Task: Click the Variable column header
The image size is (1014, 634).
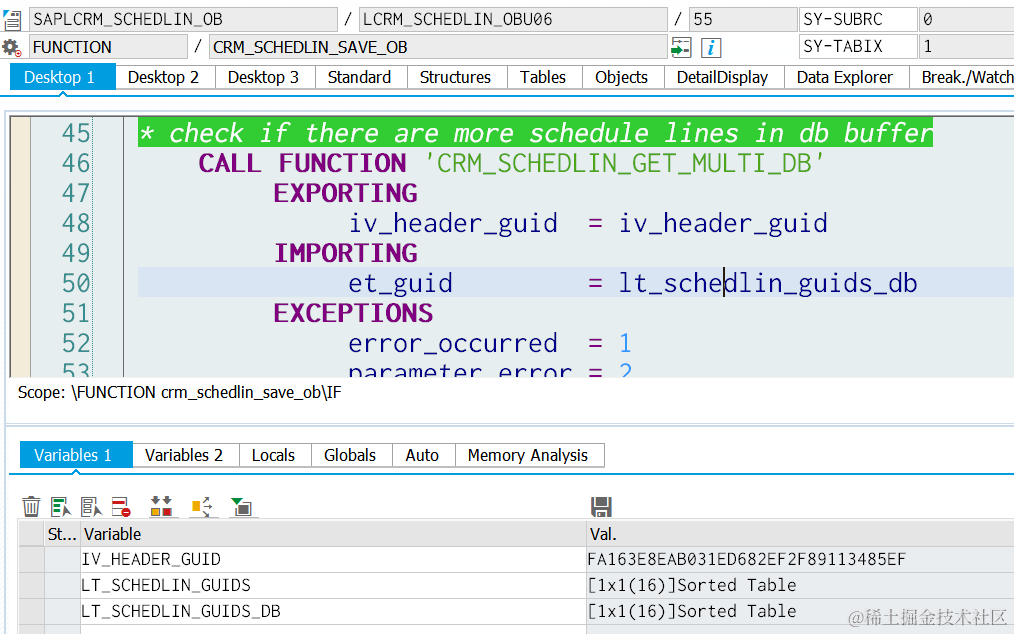Action: [x=332, y=534]
